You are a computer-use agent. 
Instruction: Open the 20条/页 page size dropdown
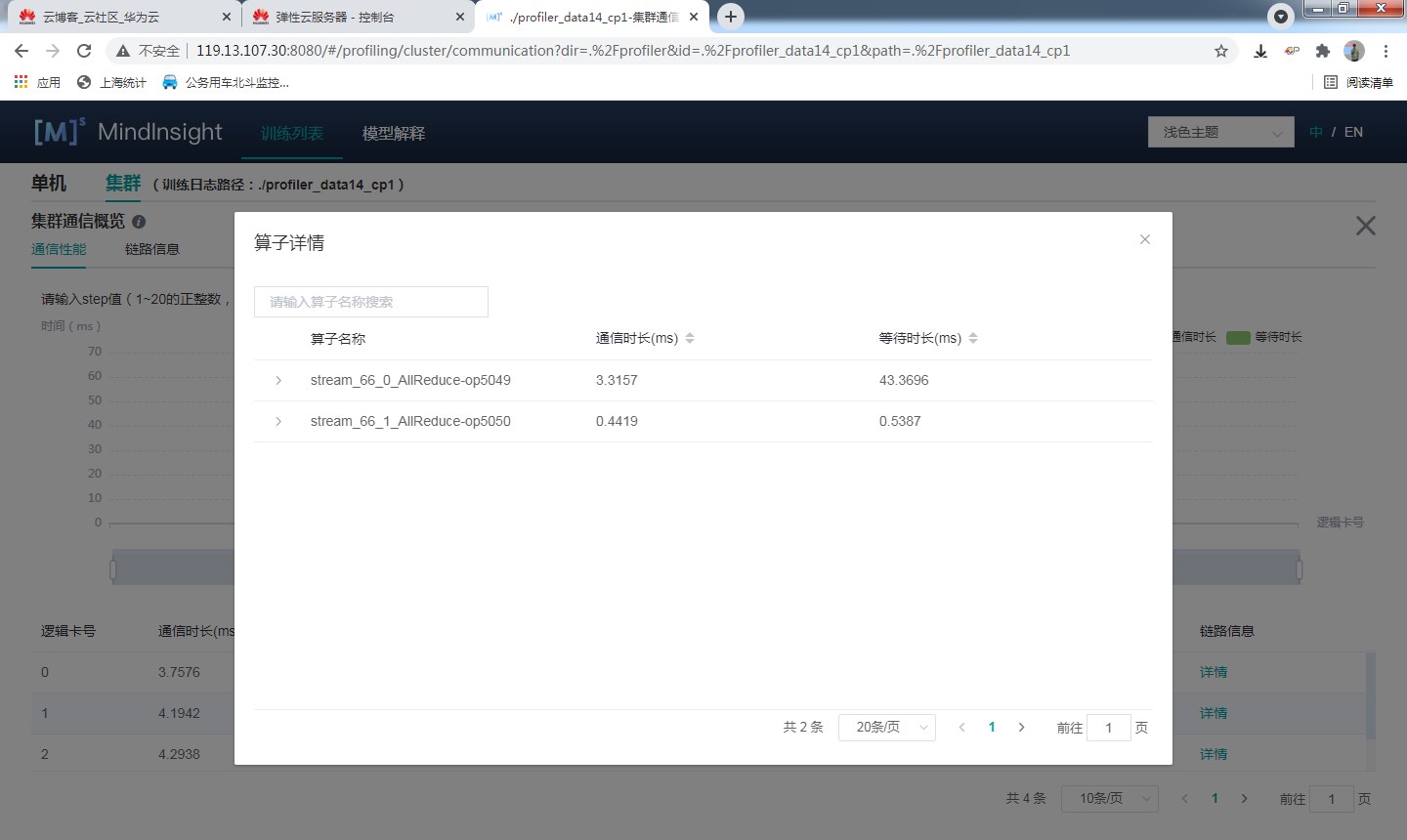pos(887,727)
